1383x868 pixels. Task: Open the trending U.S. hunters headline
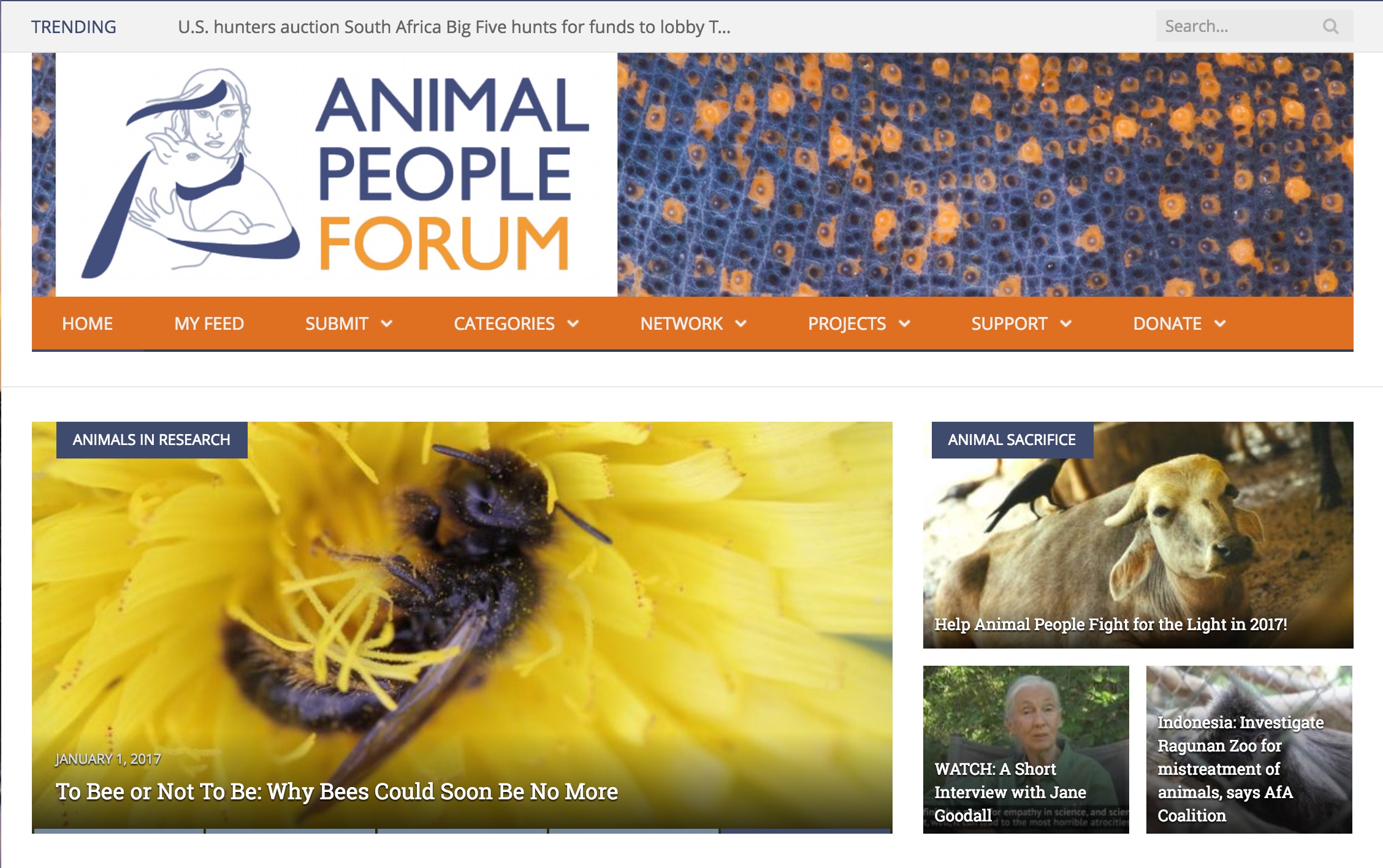click(454, 27)
